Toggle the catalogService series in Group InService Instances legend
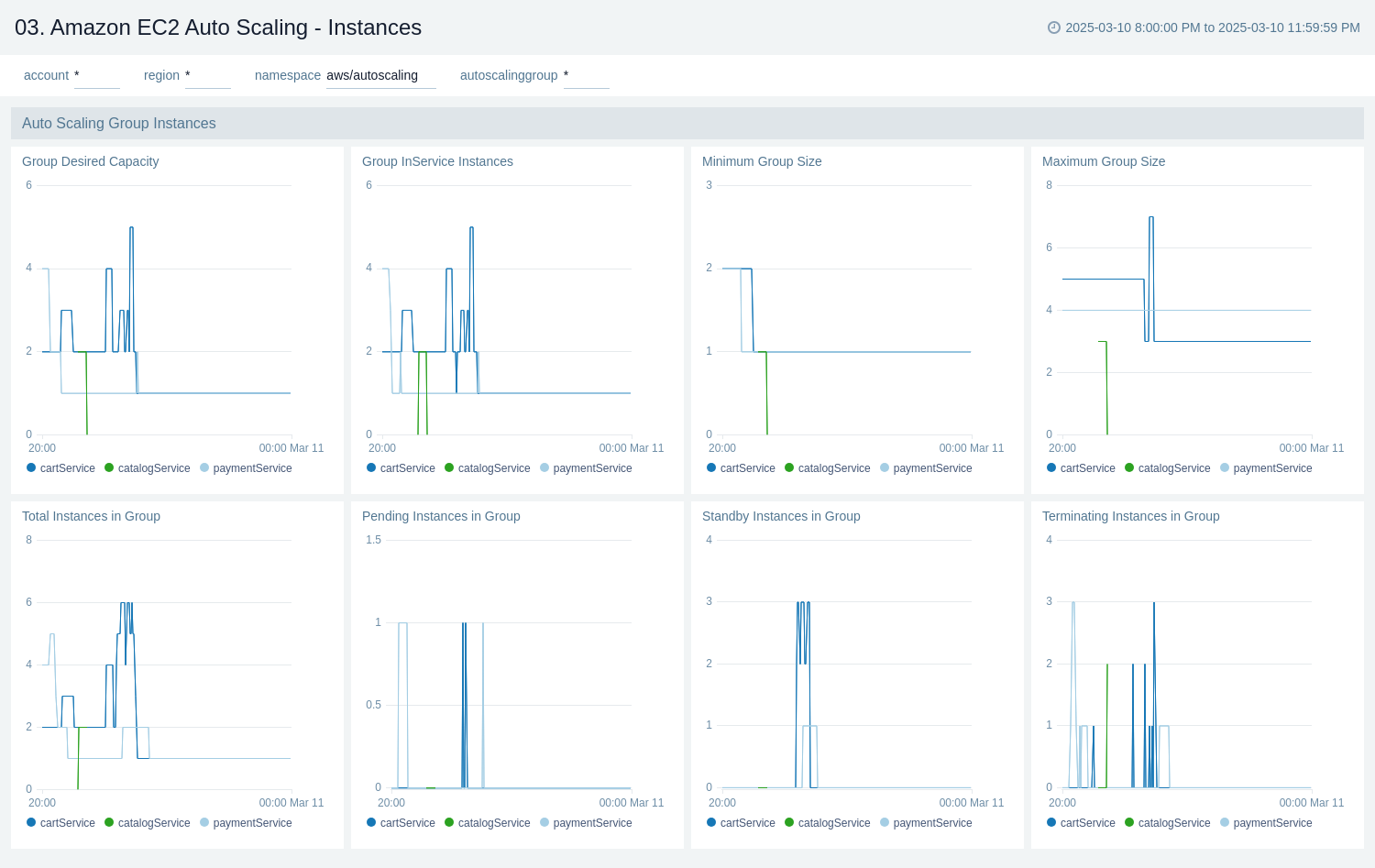Viewport: 1375px width, 868px height. (x=451, y=468)
